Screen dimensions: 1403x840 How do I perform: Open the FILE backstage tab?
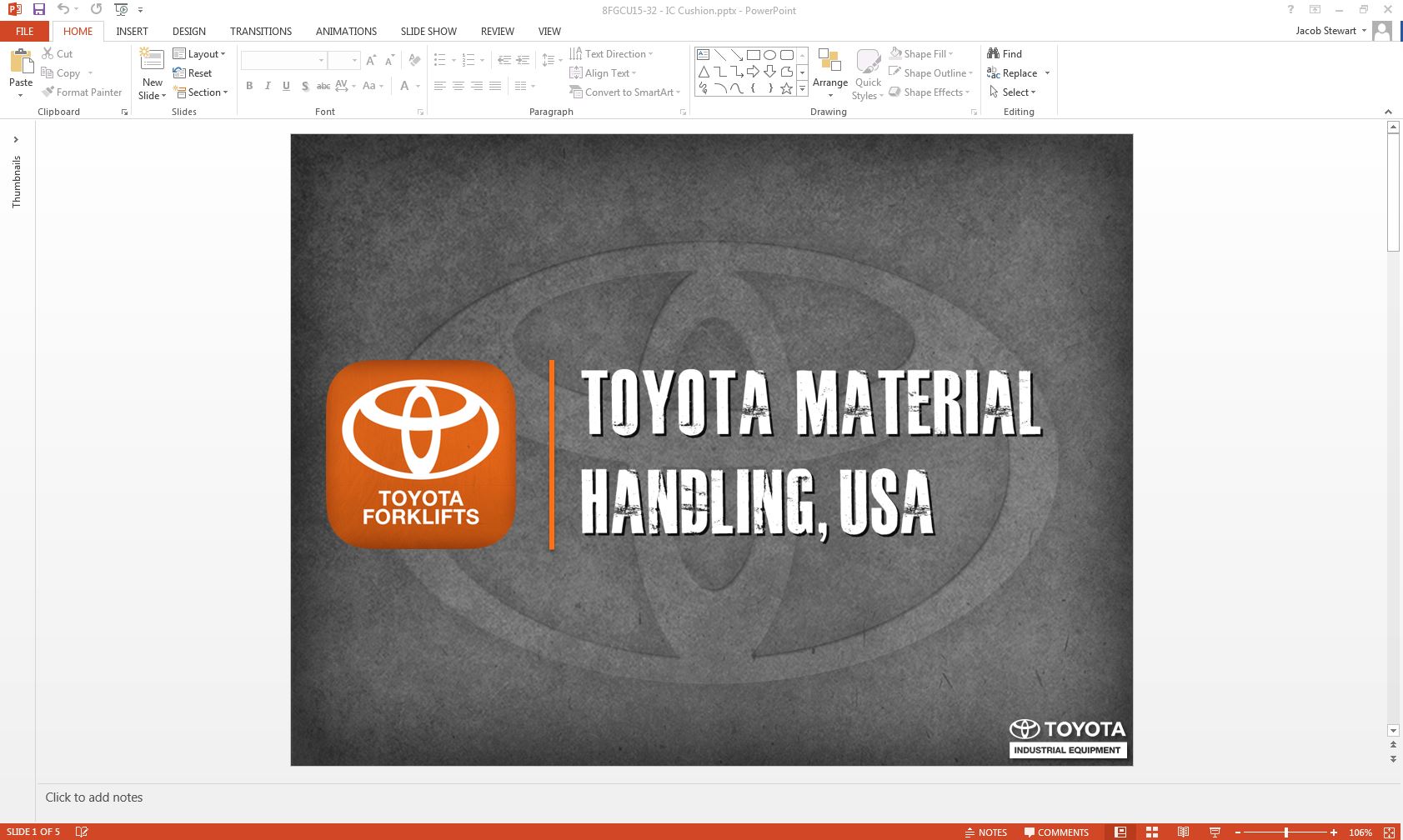[x=25, y=32]
